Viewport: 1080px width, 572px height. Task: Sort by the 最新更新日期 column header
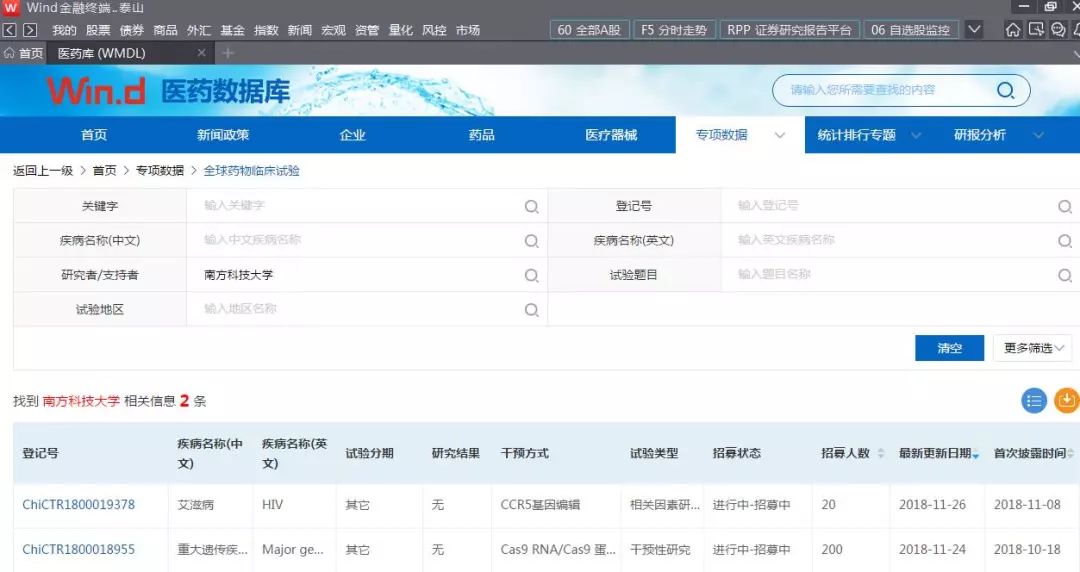click(935, 453)
